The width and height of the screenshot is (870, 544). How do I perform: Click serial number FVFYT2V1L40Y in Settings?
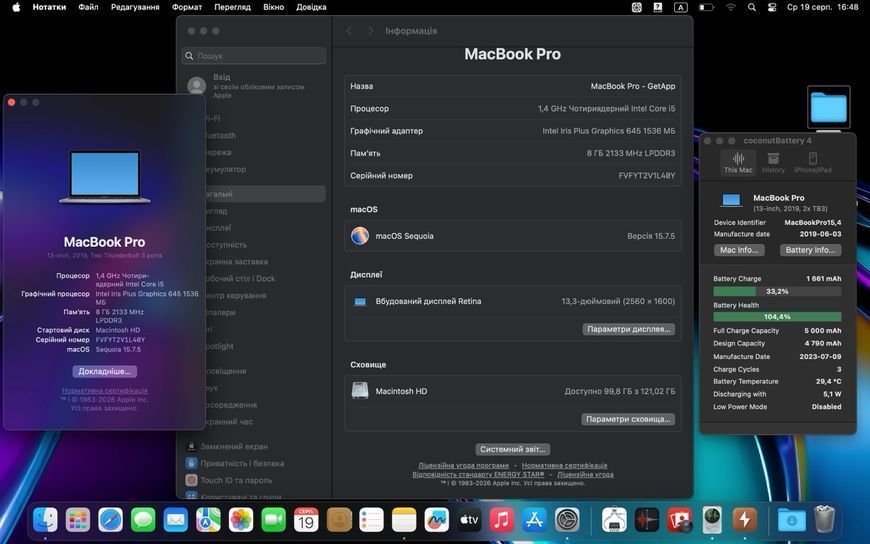click(646, 175)
